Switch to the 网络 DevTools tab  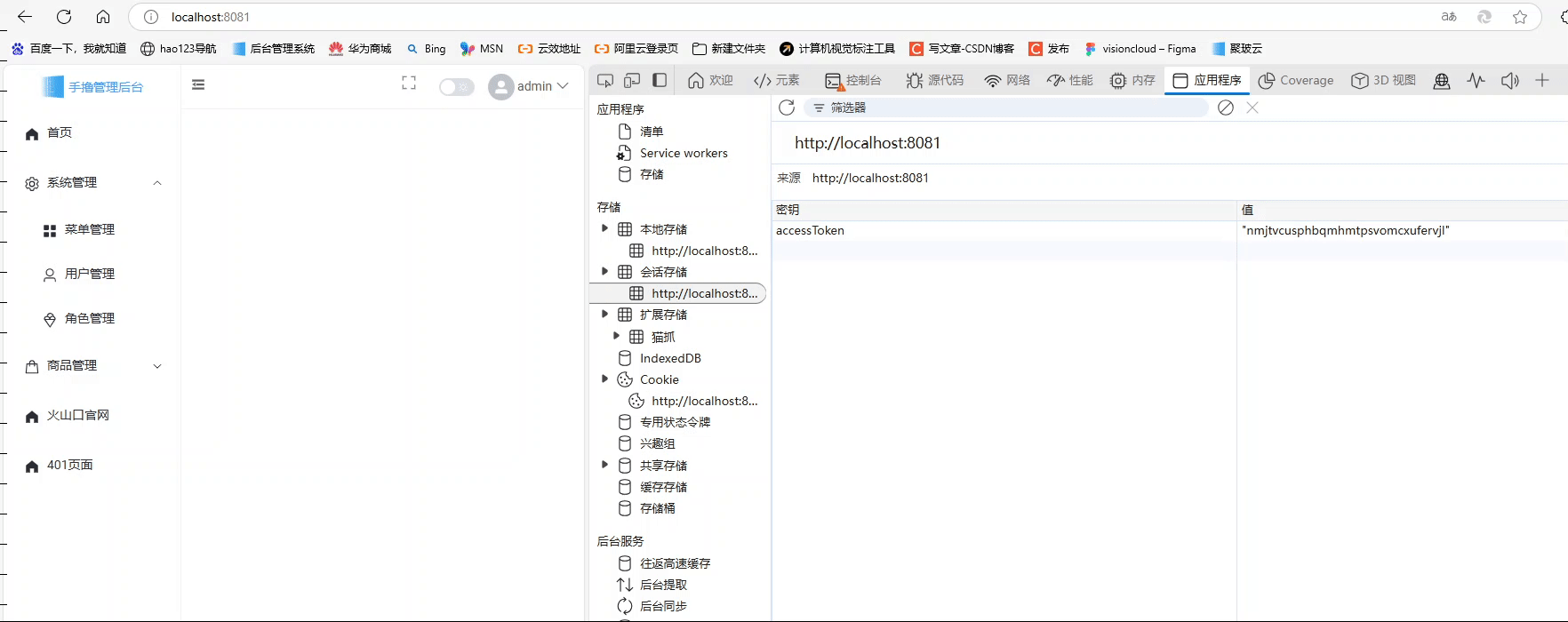click(x=1007, y=80)
